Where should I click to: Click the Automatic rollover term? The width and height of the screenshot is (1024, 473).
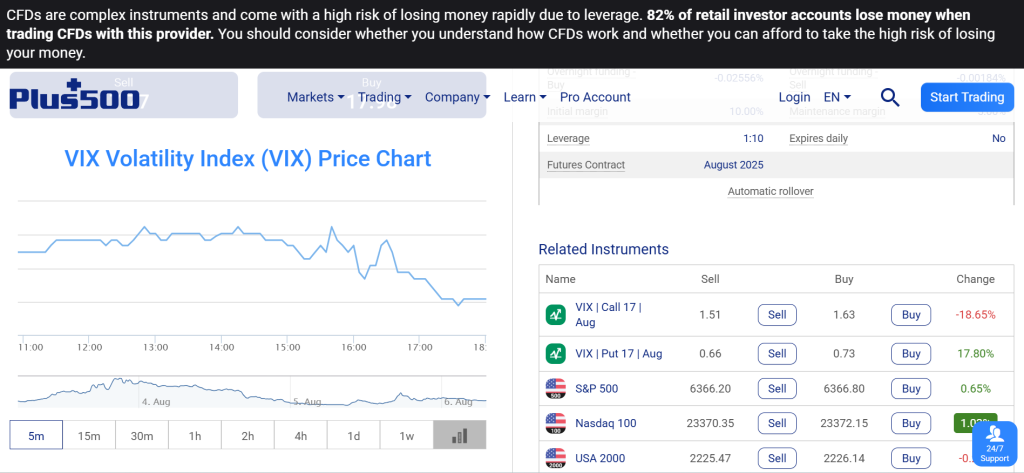(x=771, y=191)
